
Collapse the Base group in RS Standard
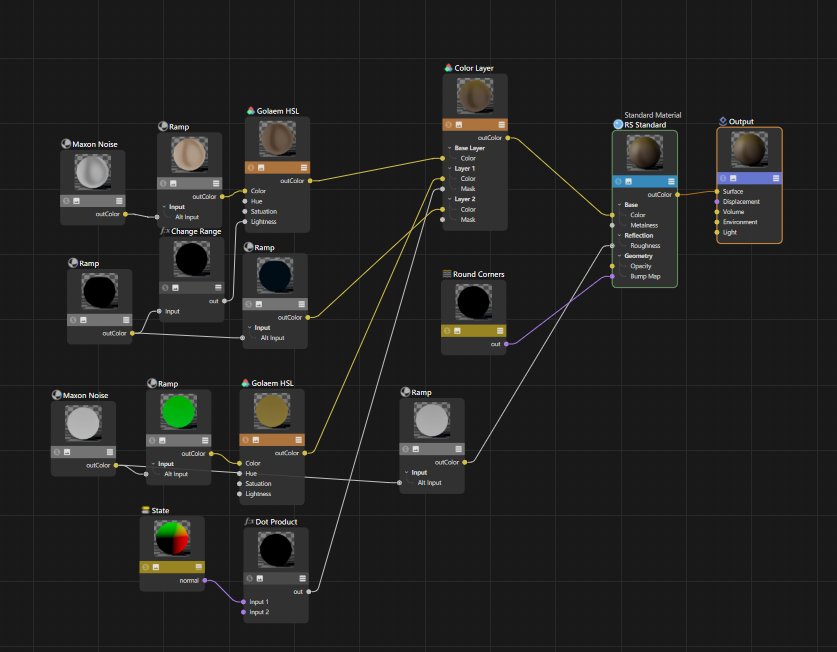[619, 205]
